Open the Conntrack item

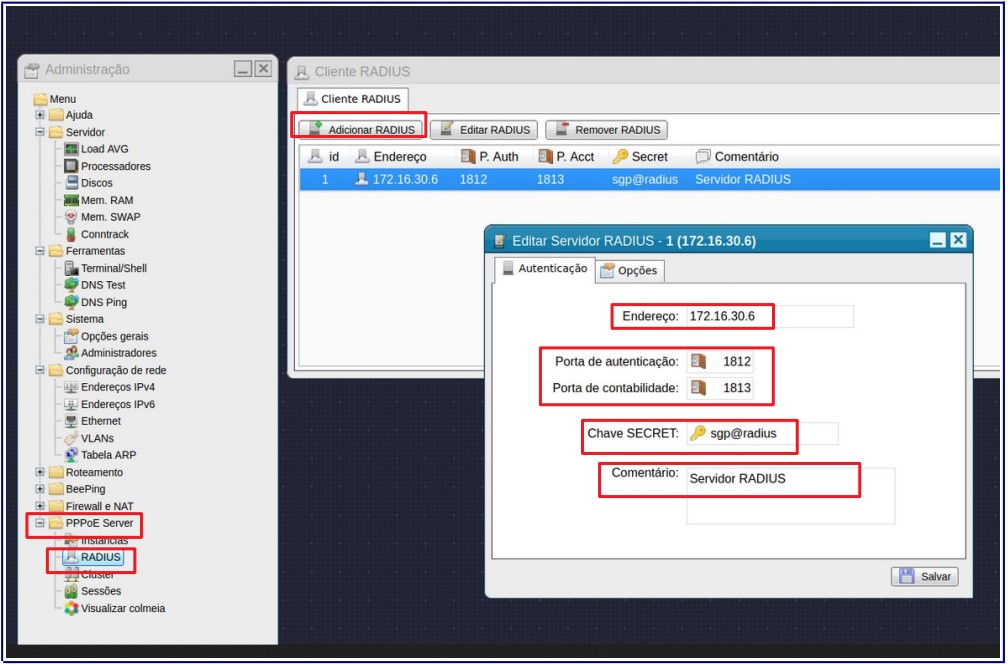point(104,234)
